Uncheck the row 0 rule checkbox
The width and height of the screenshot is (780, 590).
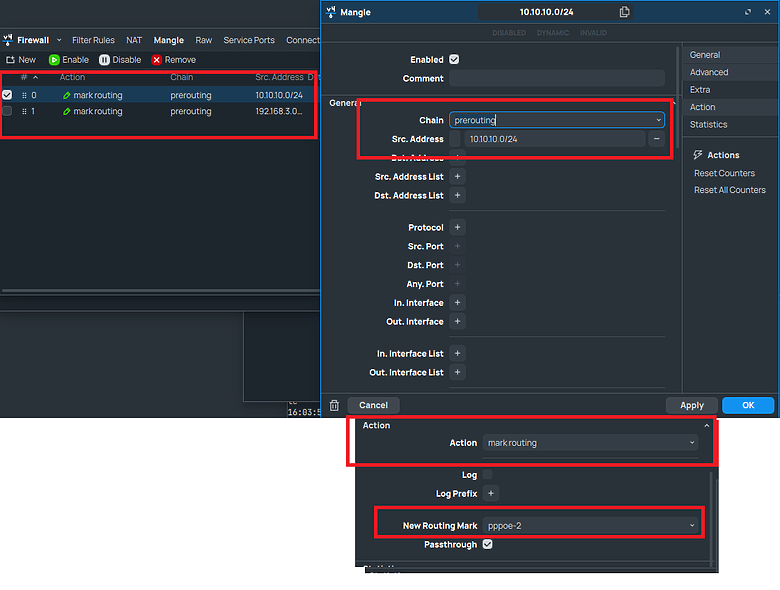coord(7,95)
